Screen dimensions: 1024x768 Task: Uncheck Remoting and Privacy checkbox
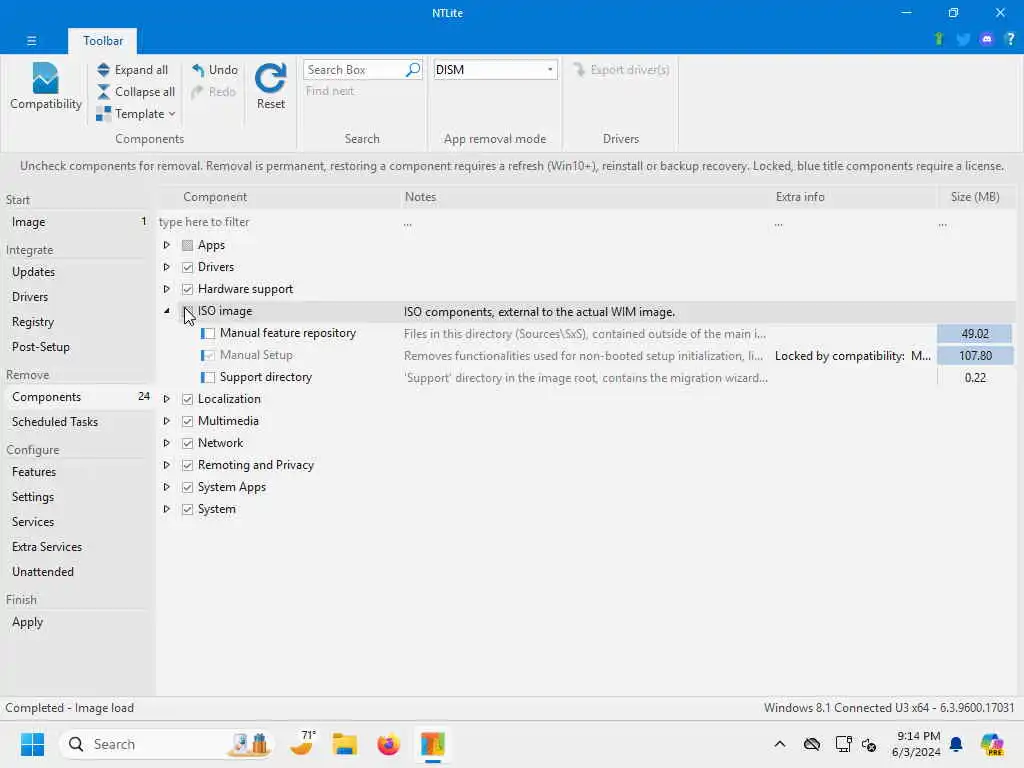[x=187, y=466]
